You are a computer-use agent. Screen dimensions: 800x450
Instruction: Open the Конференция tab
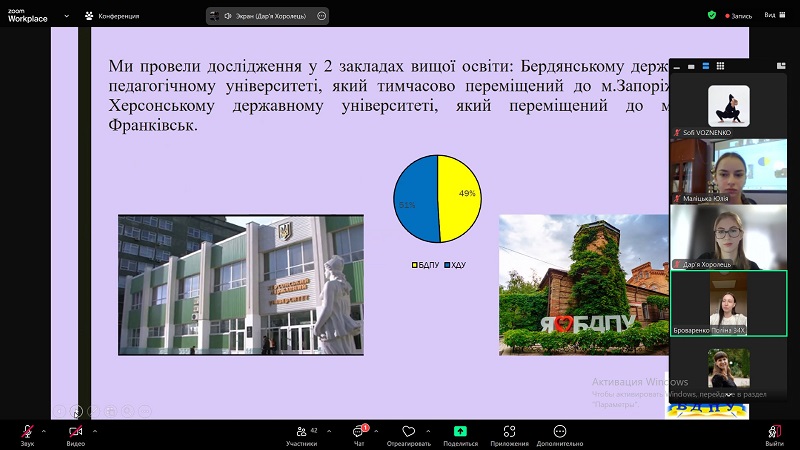pyautogui.click(x=112, y=16)
